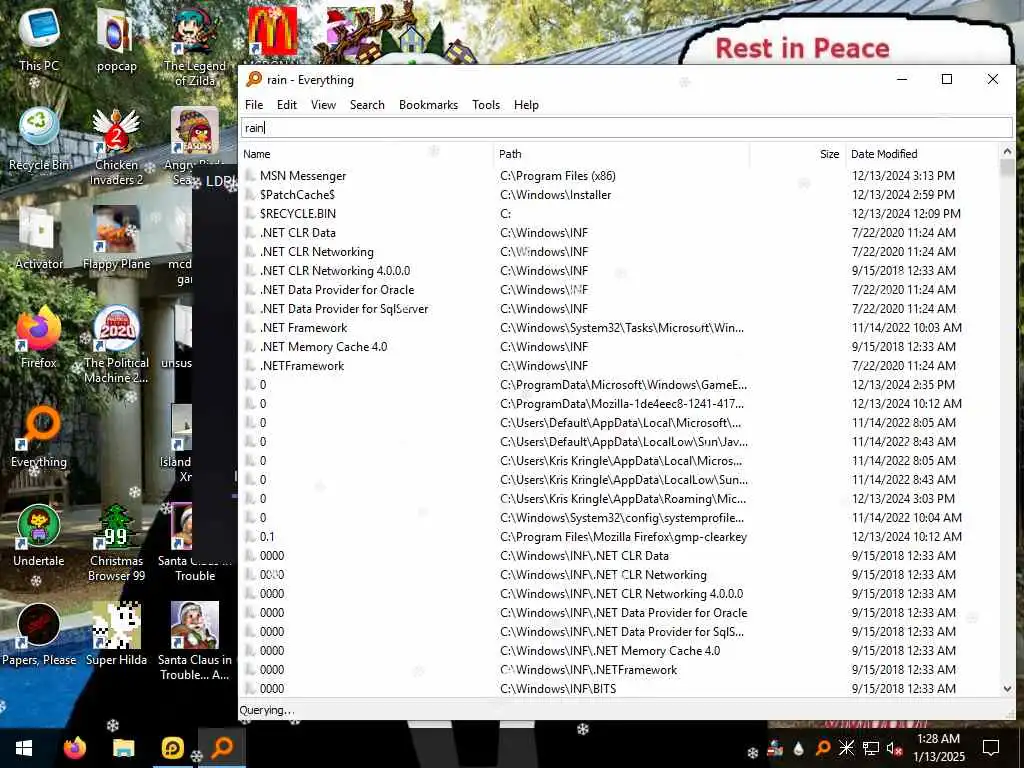Image resolution: width=1024 pixels, height=768 pixels.
Task: Open Christmas Browser 99 shortcut
Action: 116,542
